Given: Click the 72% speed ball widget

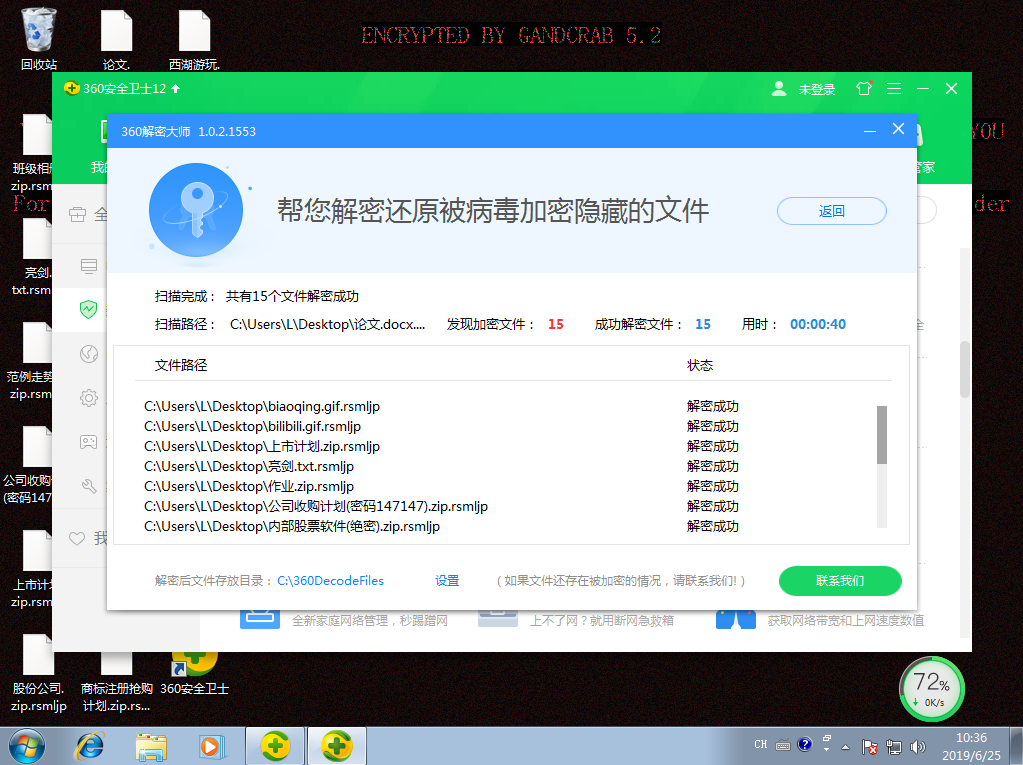Looking at the screenshot, I should [x=932, y=689].
